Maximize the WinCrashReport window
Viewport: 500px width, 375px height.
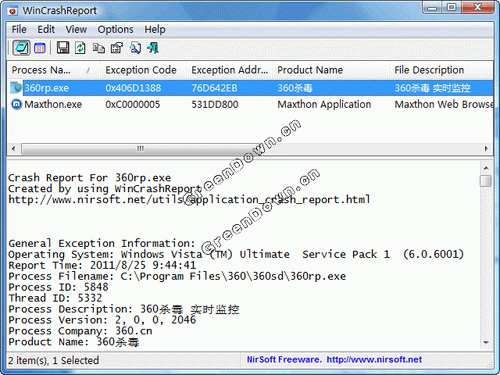click(x=452, y=7)
